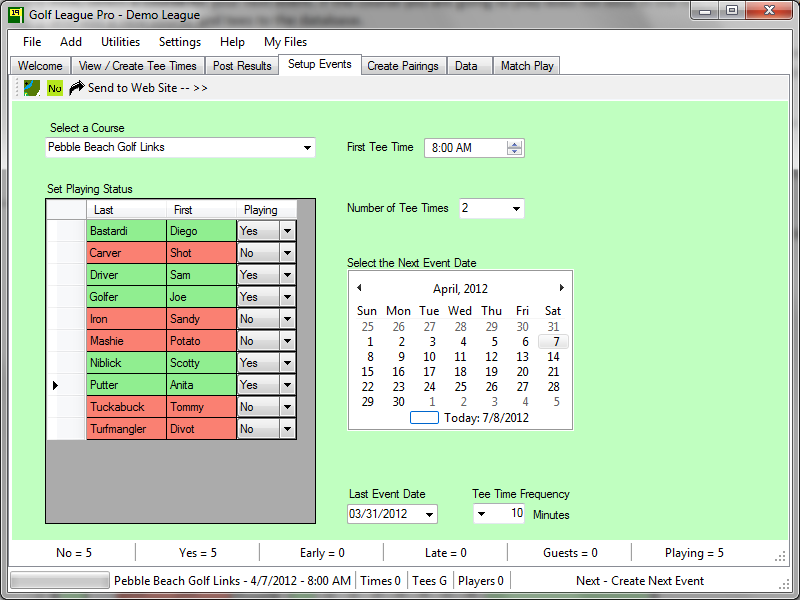Open Playing dropdown for Putter Anita

coord(287,385)
